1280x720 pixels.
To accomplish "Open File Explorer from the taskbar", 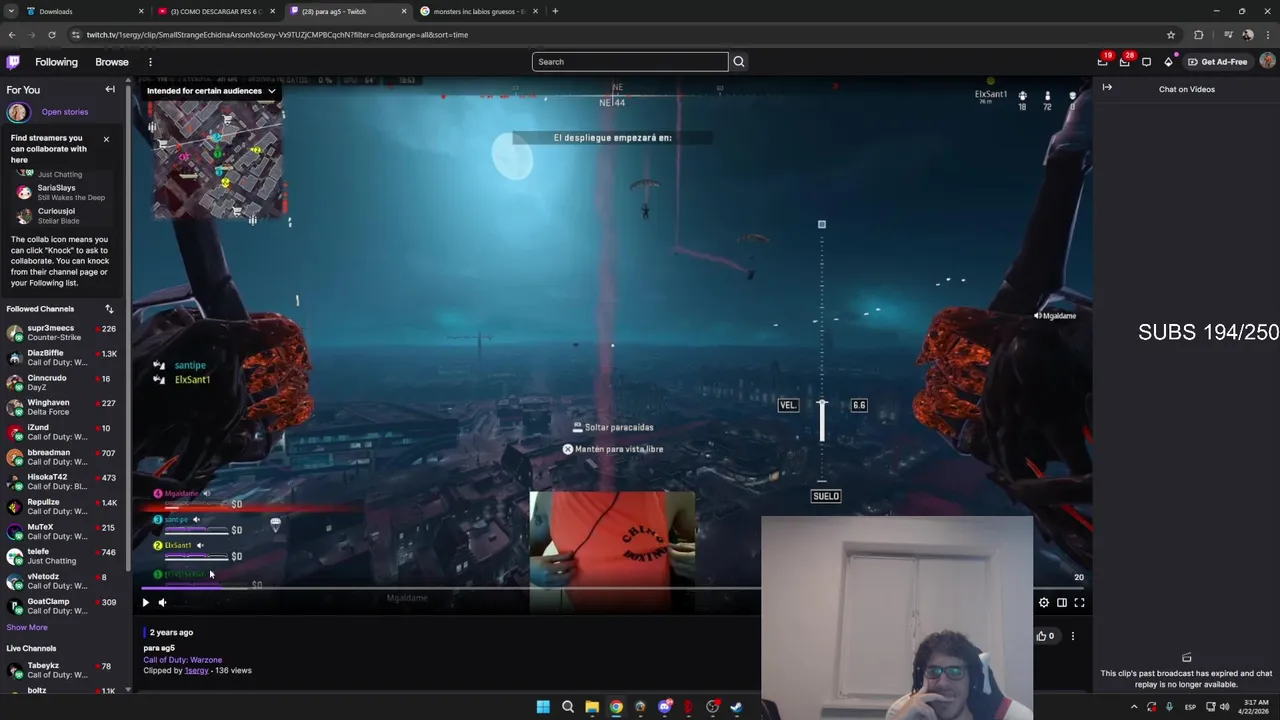I will (592, 707).
